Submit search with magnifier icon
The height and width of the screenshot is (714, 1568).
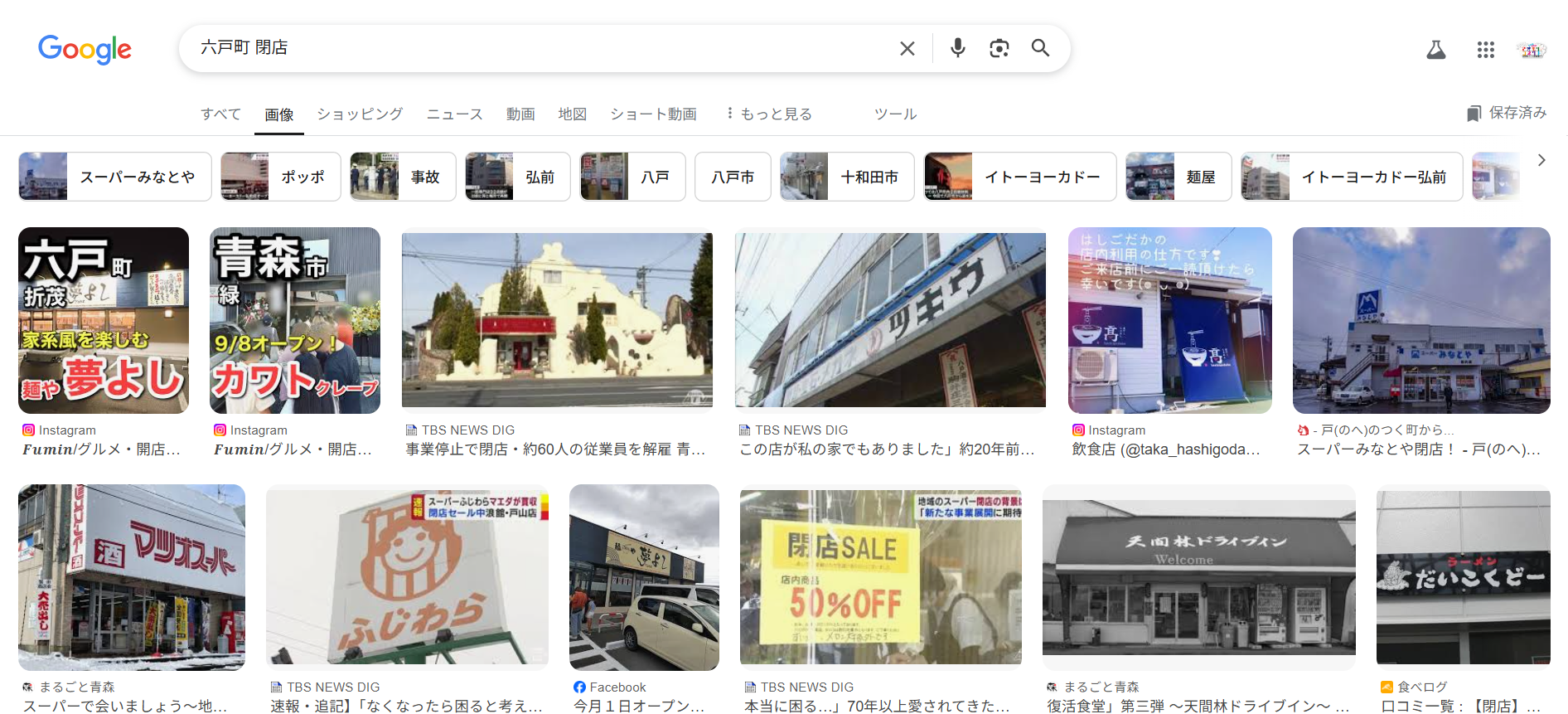pos(1041,48)
